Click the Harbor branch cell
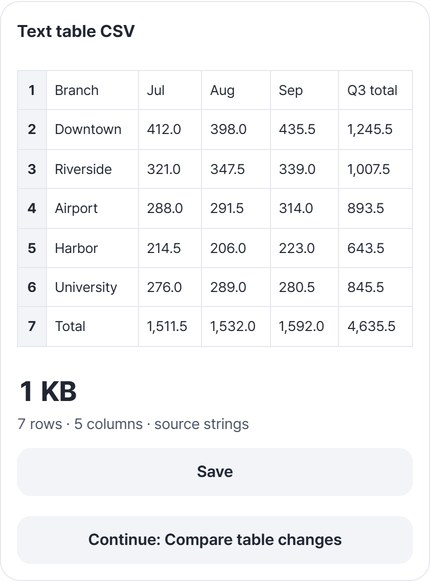The image size is (430, 582). click(92, 248)
